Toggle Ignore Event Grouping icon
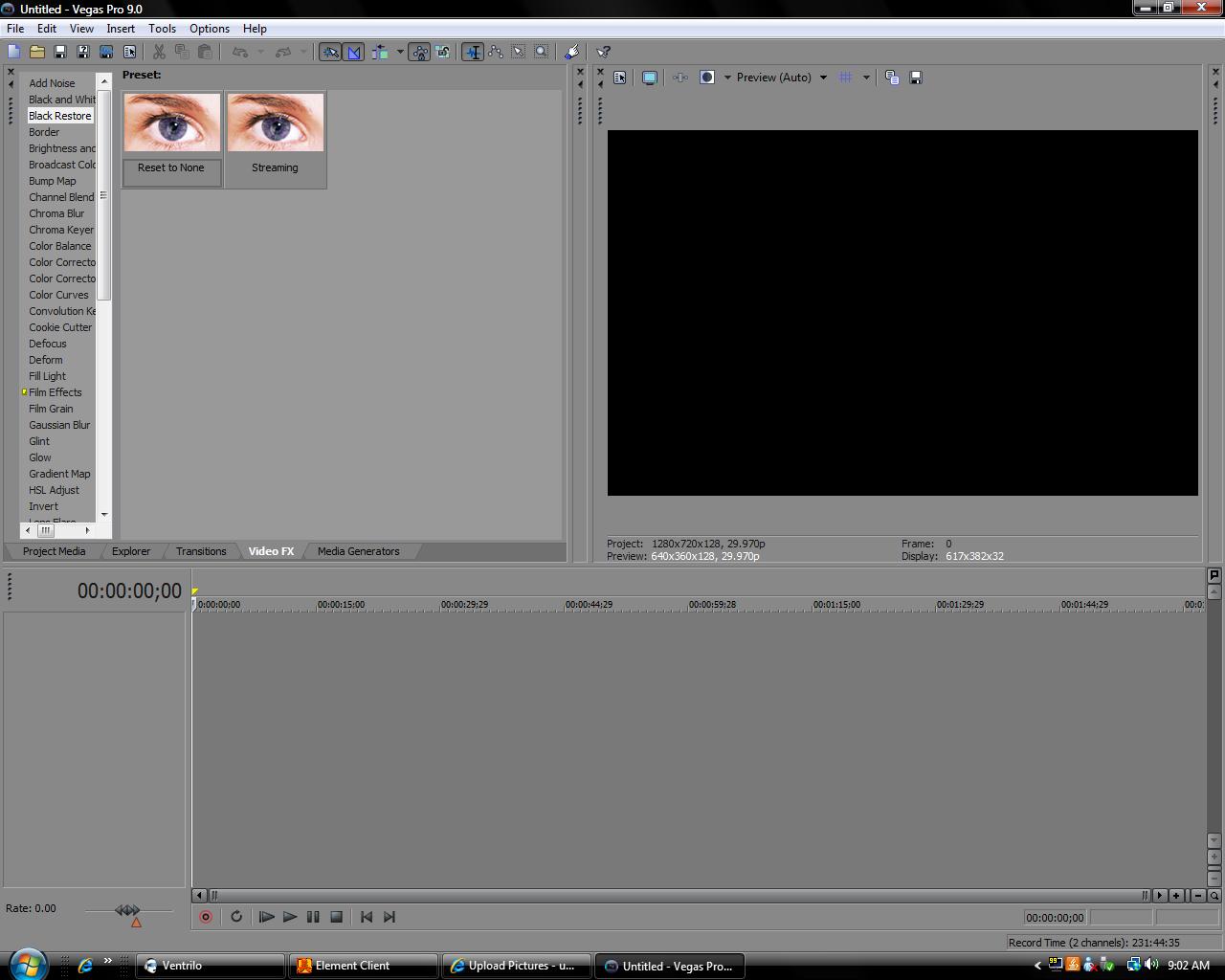1225x980 pixels. [442, 52]
